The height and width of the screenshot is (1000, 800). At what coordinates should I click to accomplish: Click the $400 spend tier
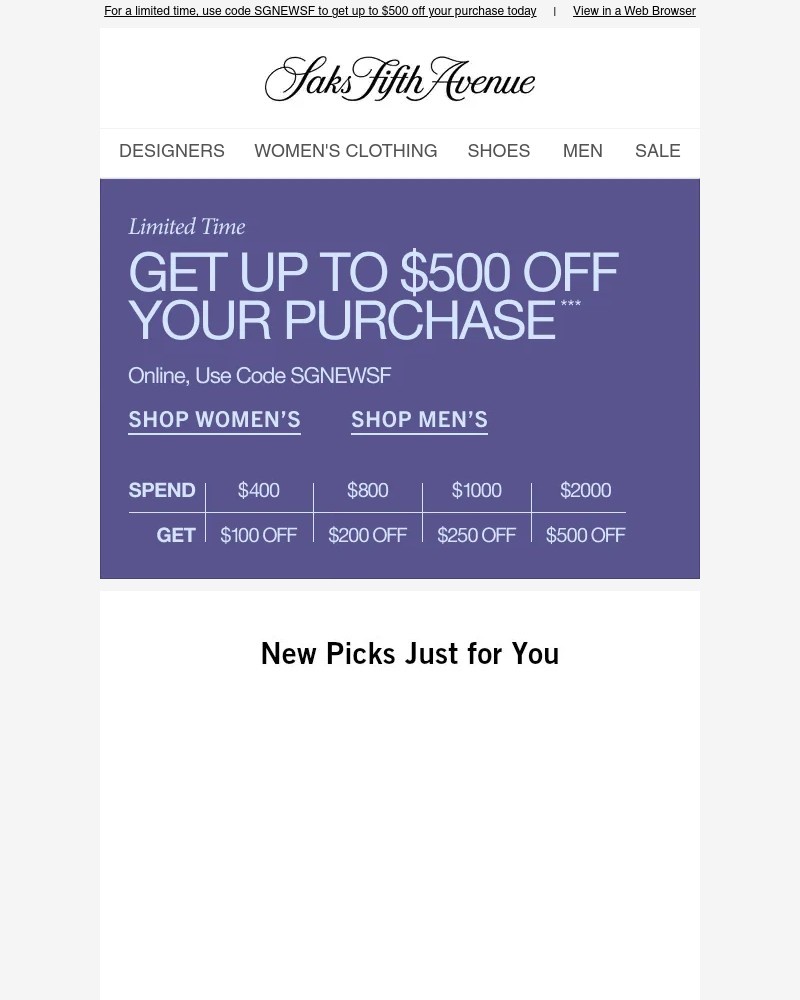point(258,490)
